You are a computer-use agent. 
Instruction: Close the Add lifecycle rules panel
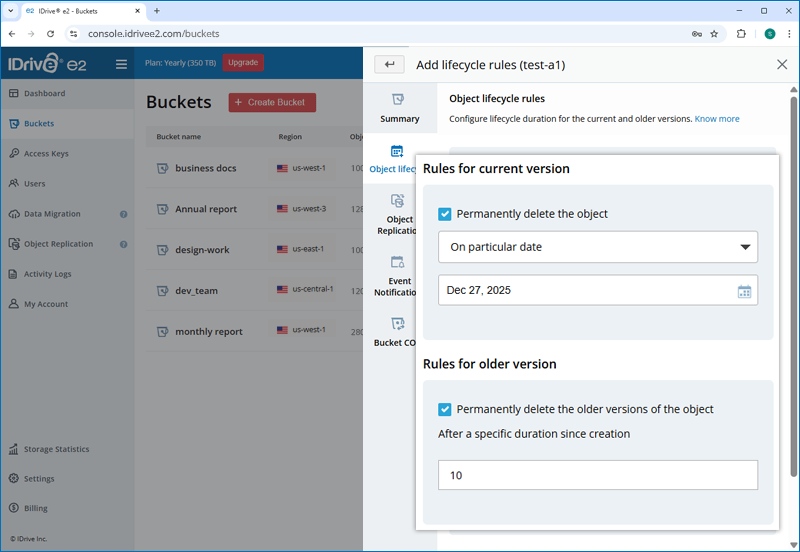click(x=782, y=64)
